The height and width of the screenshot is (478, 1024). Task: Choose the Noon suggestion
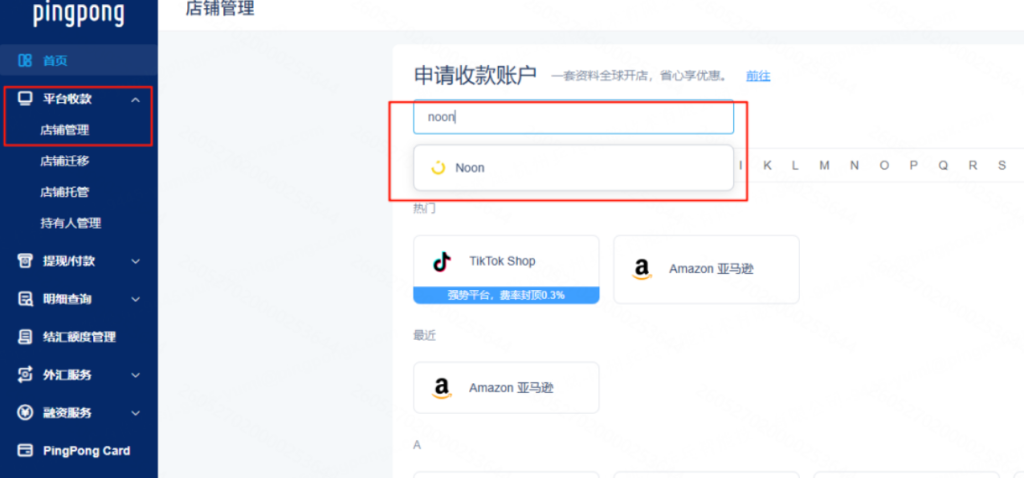click(x=573, y=168)
